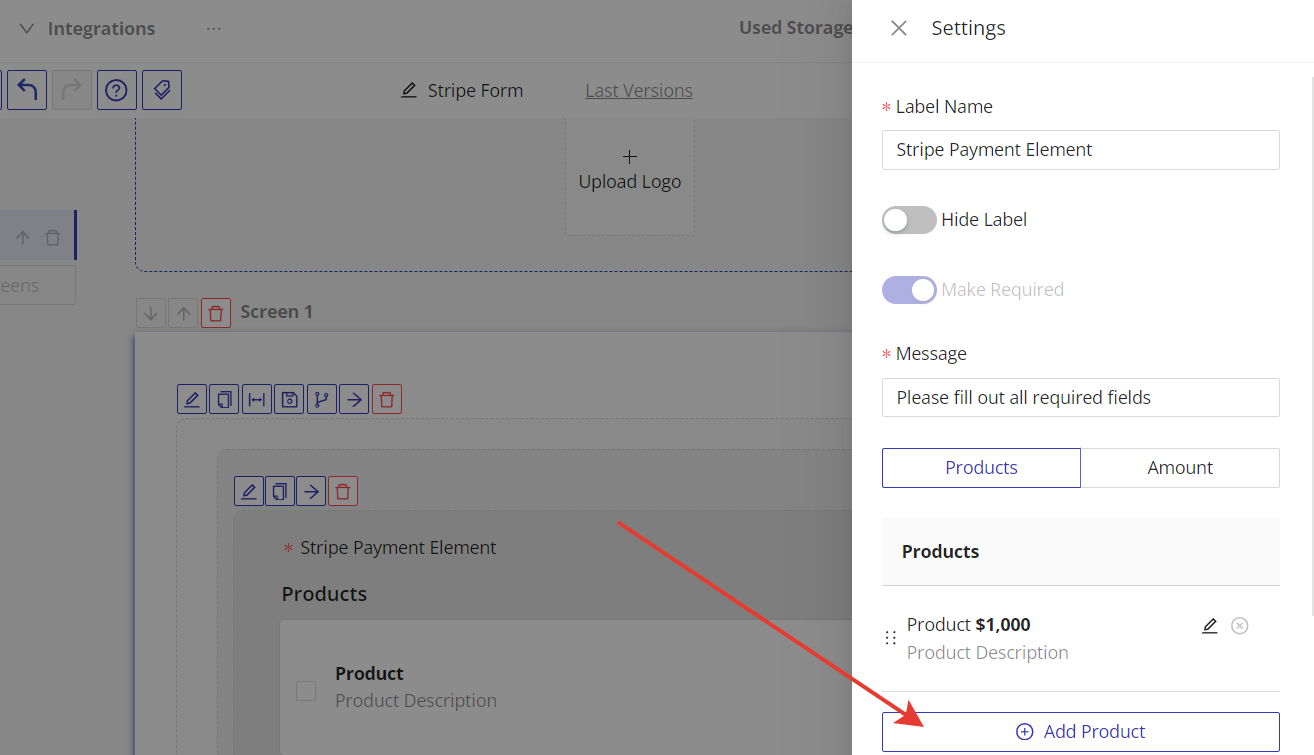Switch to the Amount tab
The image size is (1314, 755).
tap(1179, 468)
